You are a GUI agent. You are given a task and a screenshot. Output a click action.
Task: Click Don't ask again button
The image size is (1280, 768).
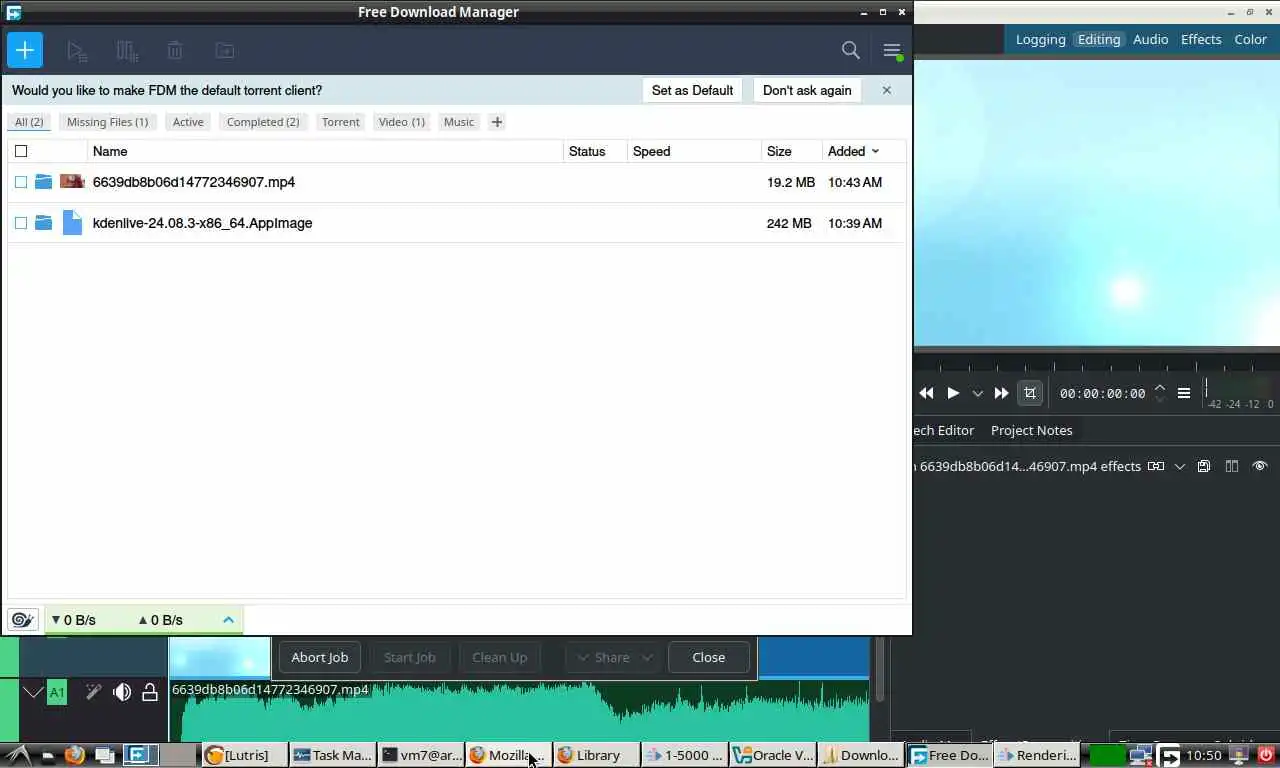[x=807, y=90]
